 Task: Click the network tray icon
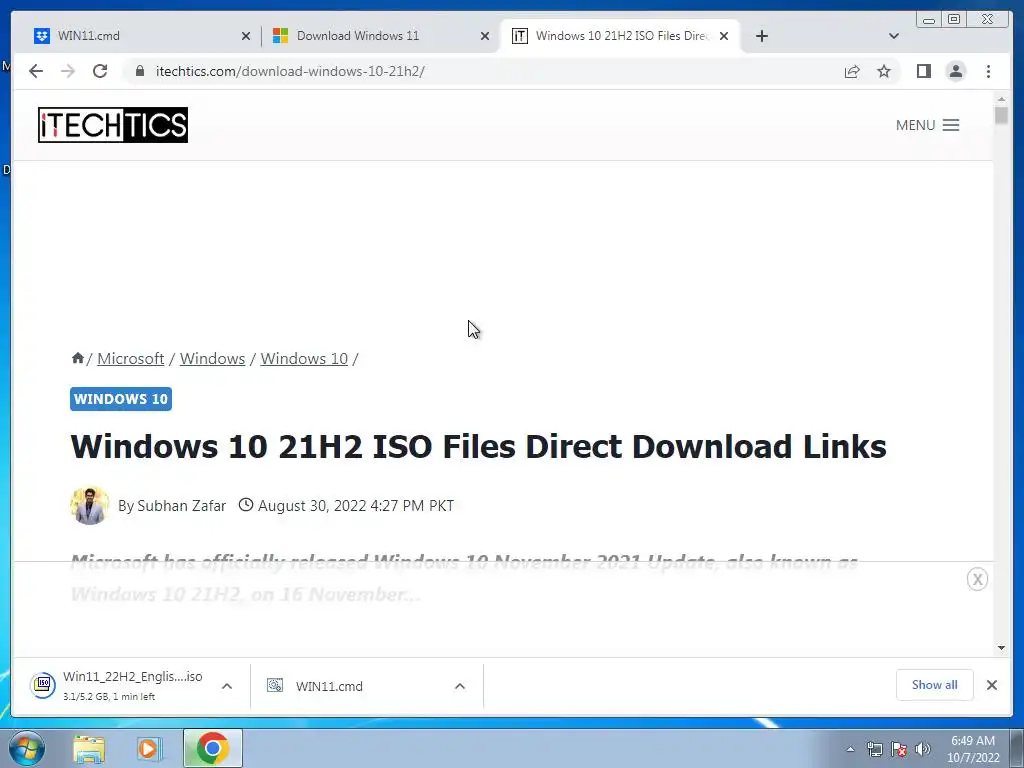(874, 750)
